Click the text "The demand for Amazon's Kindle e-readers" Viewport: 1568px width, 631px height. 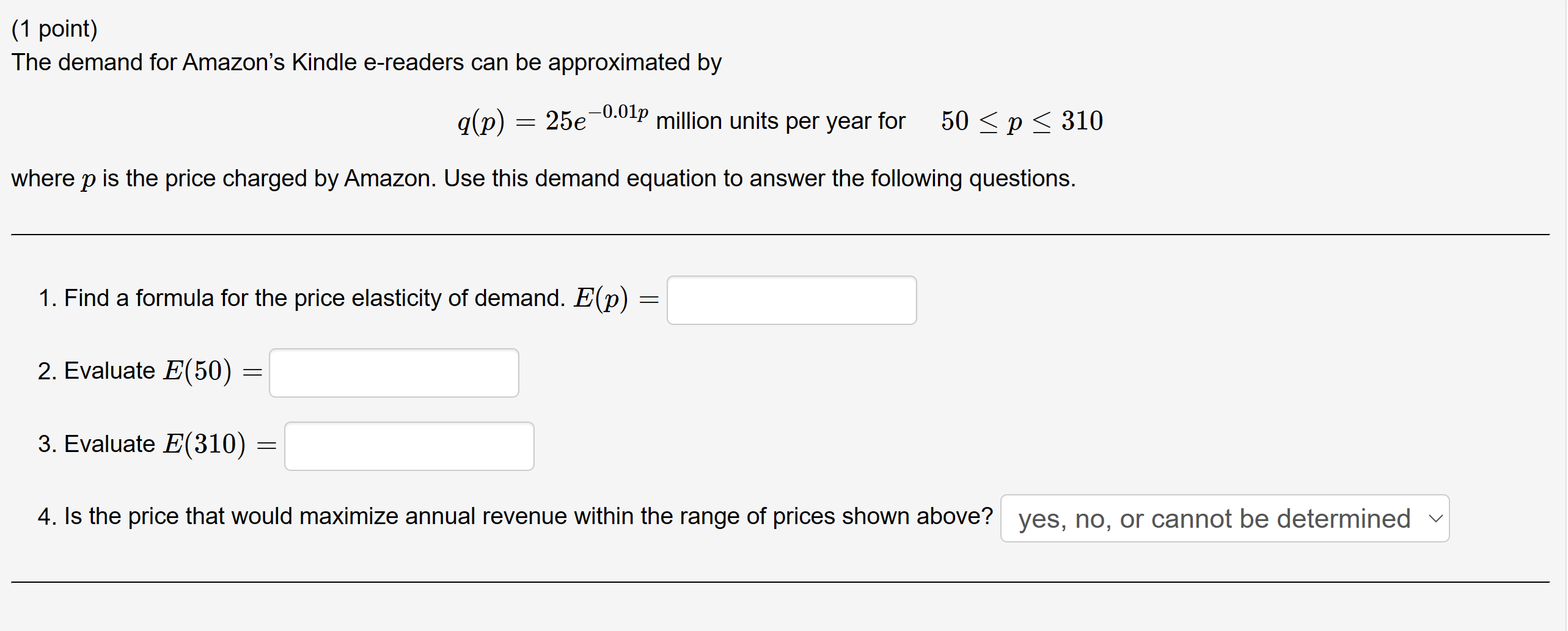click(238, 62)
